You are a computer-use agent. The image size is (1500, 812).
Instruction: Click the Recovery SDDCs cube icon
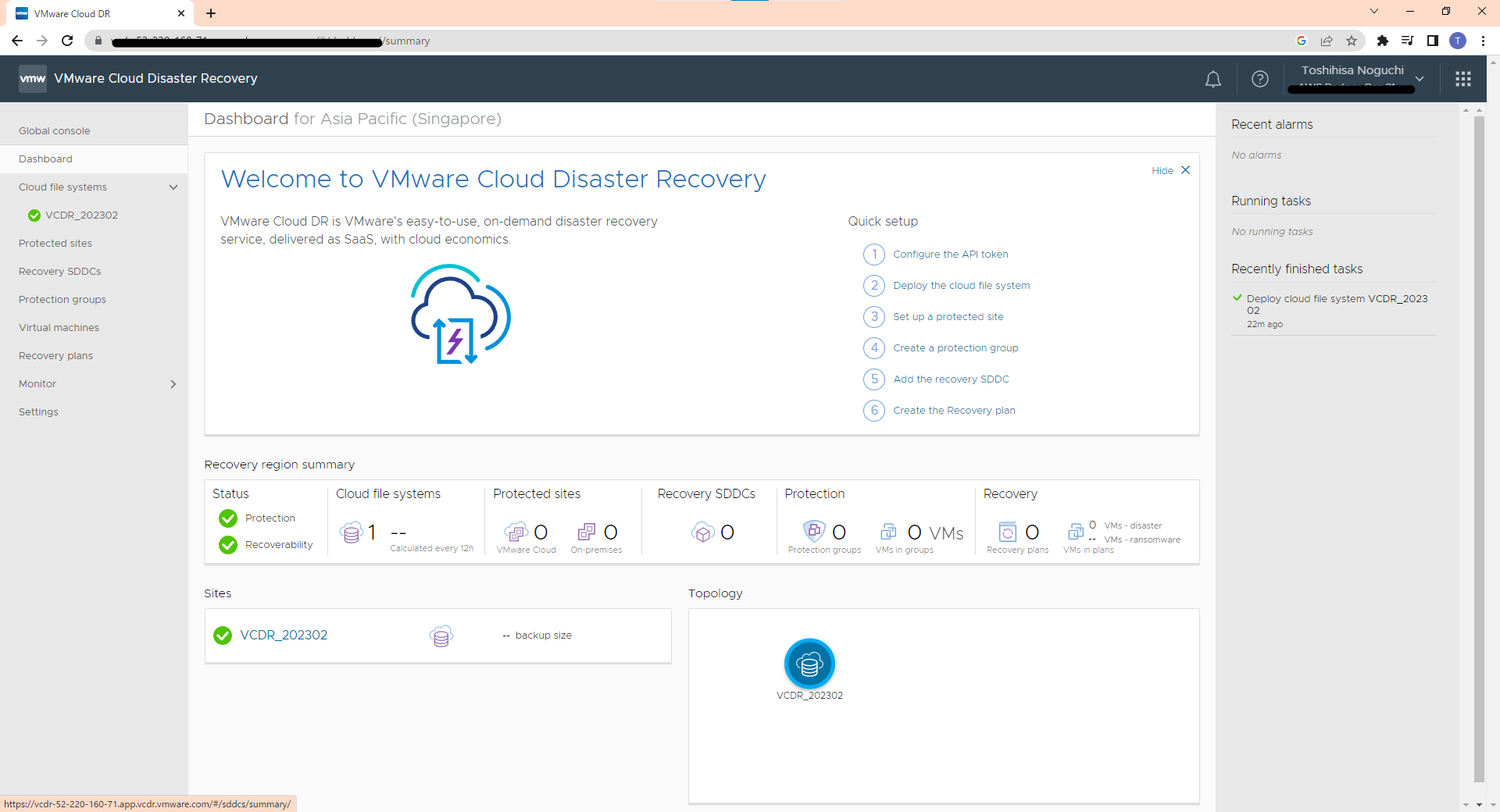coord(703,532)
